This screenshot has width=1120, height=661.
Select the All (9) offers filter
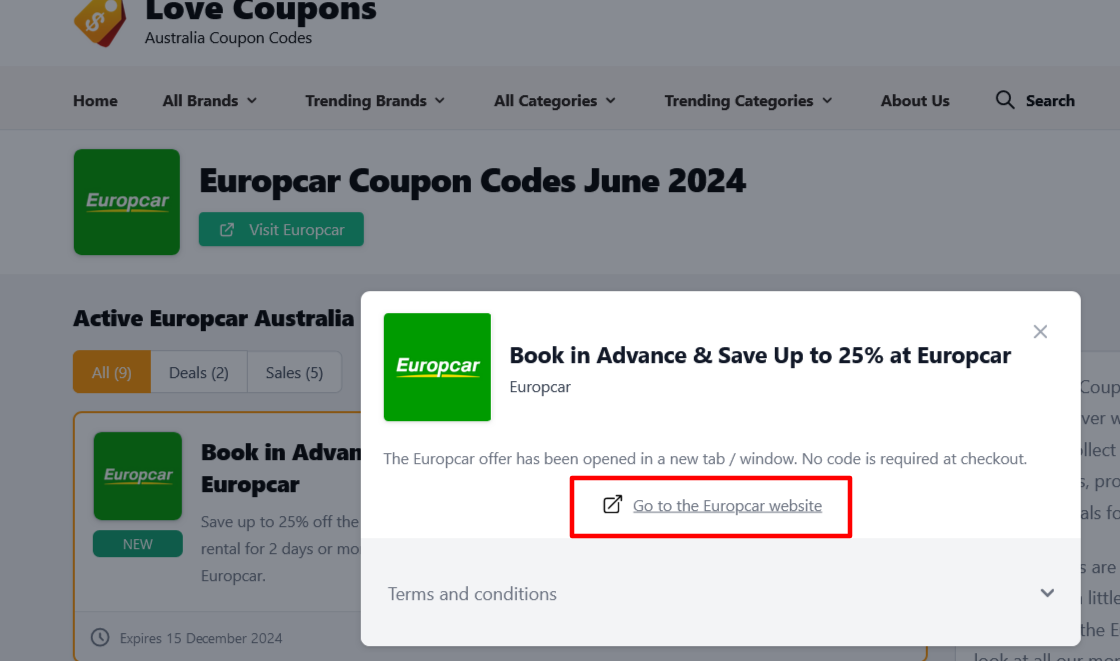111,372
